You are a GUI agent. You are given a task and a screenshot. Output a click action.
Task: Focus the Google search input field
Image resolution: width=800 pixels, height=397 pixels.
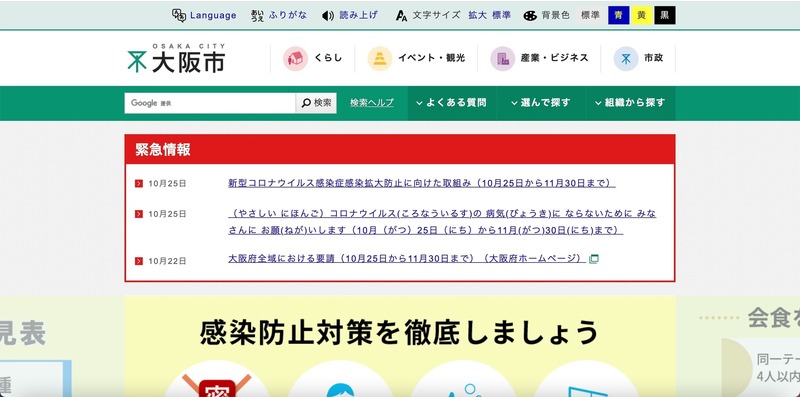pos(210,103)
